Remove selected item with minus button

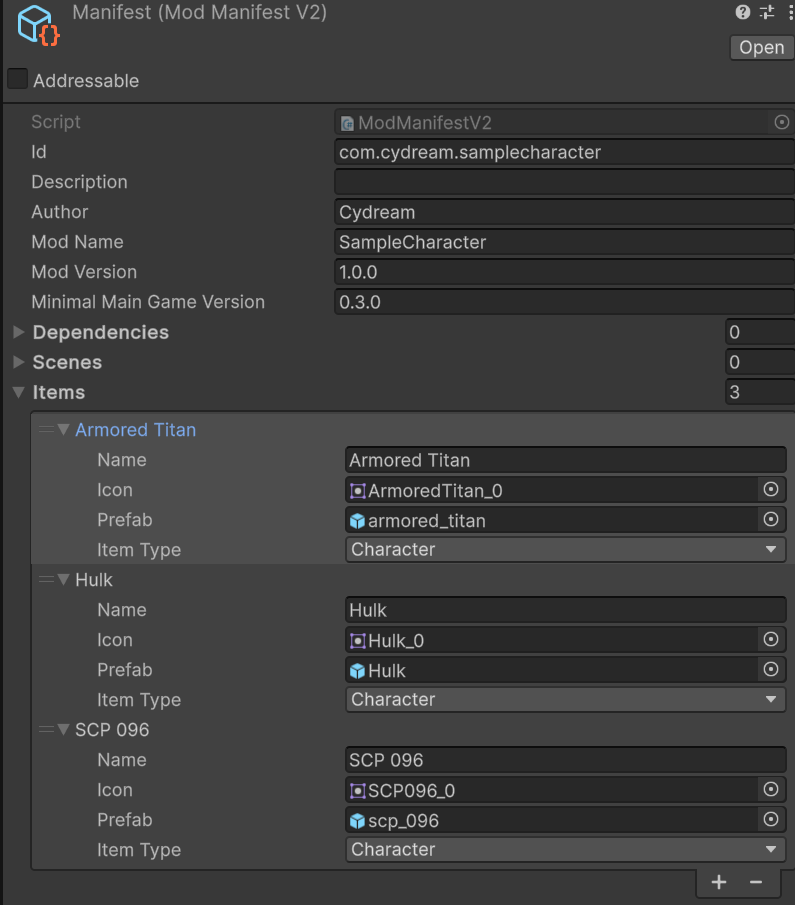(x=756, y=882)
